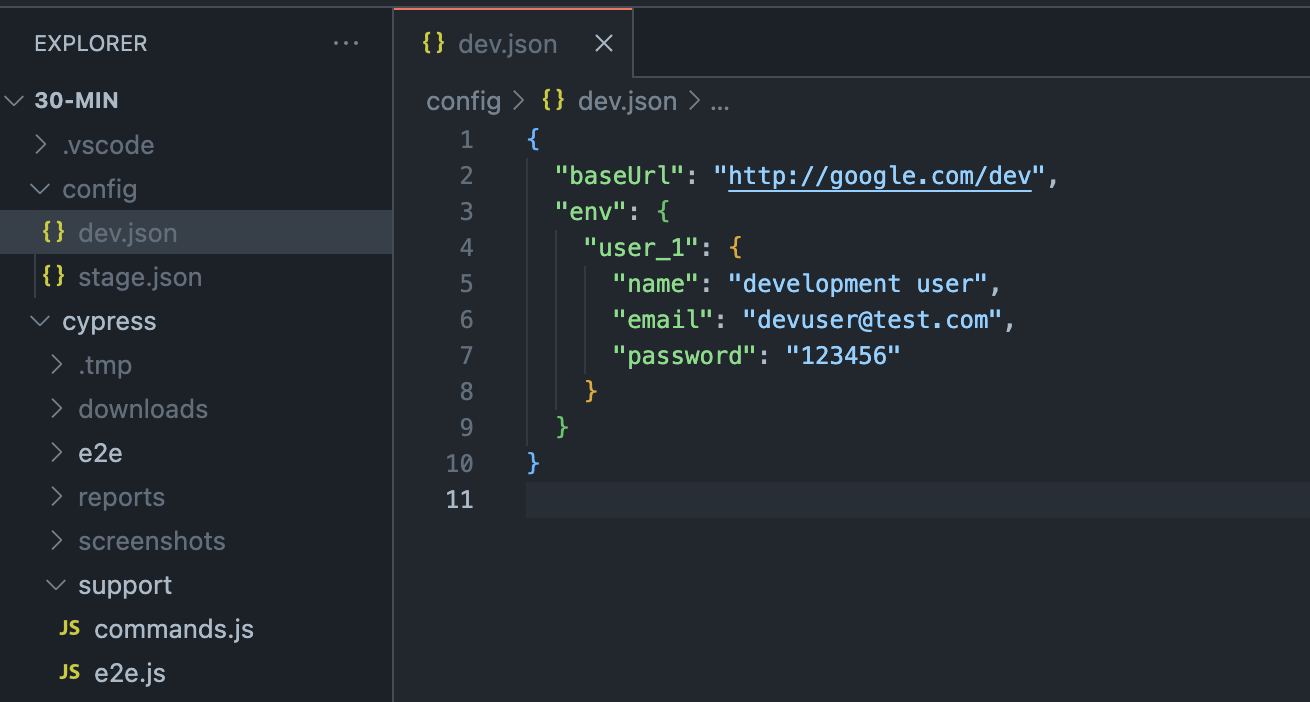1310x702 pixels.
Task: Collapse the 30-MIN workspace root
Action: point(14,100)
